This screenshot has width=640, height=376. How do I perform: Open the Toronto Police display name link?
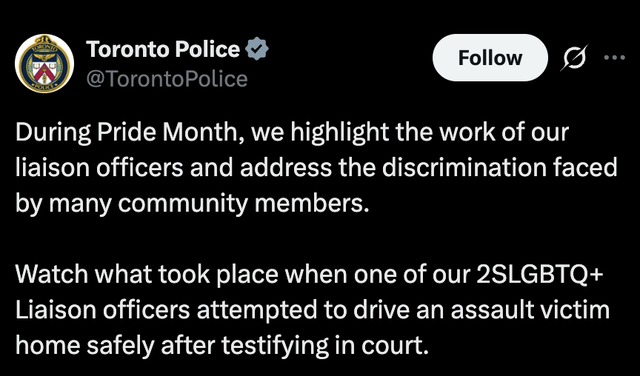[x=163, y=49]
